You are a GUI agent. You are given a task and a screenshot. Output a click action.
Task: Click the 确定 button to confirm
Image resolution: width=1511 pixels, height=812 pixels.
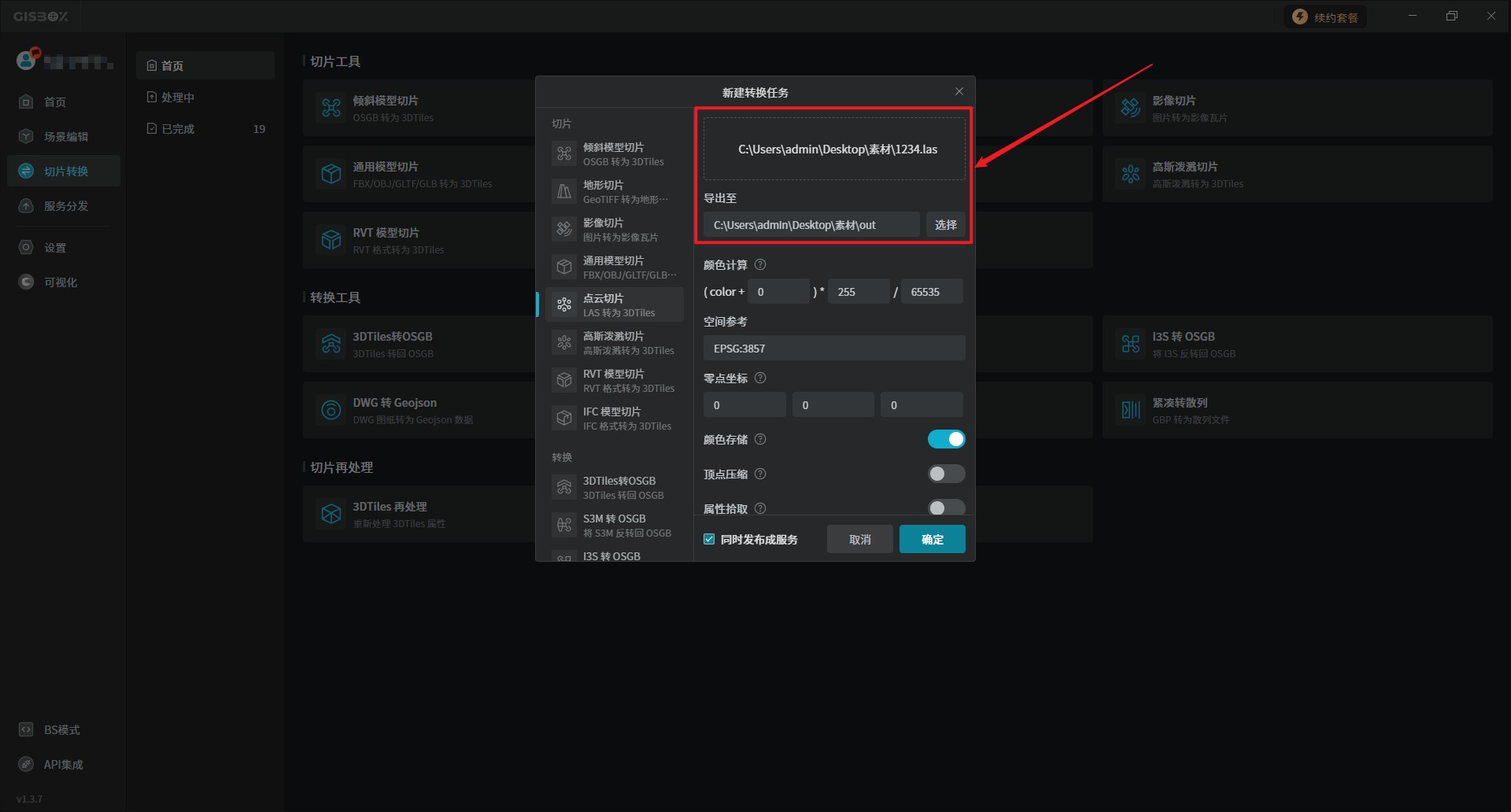pyautogui.click(x=932, y=539)
